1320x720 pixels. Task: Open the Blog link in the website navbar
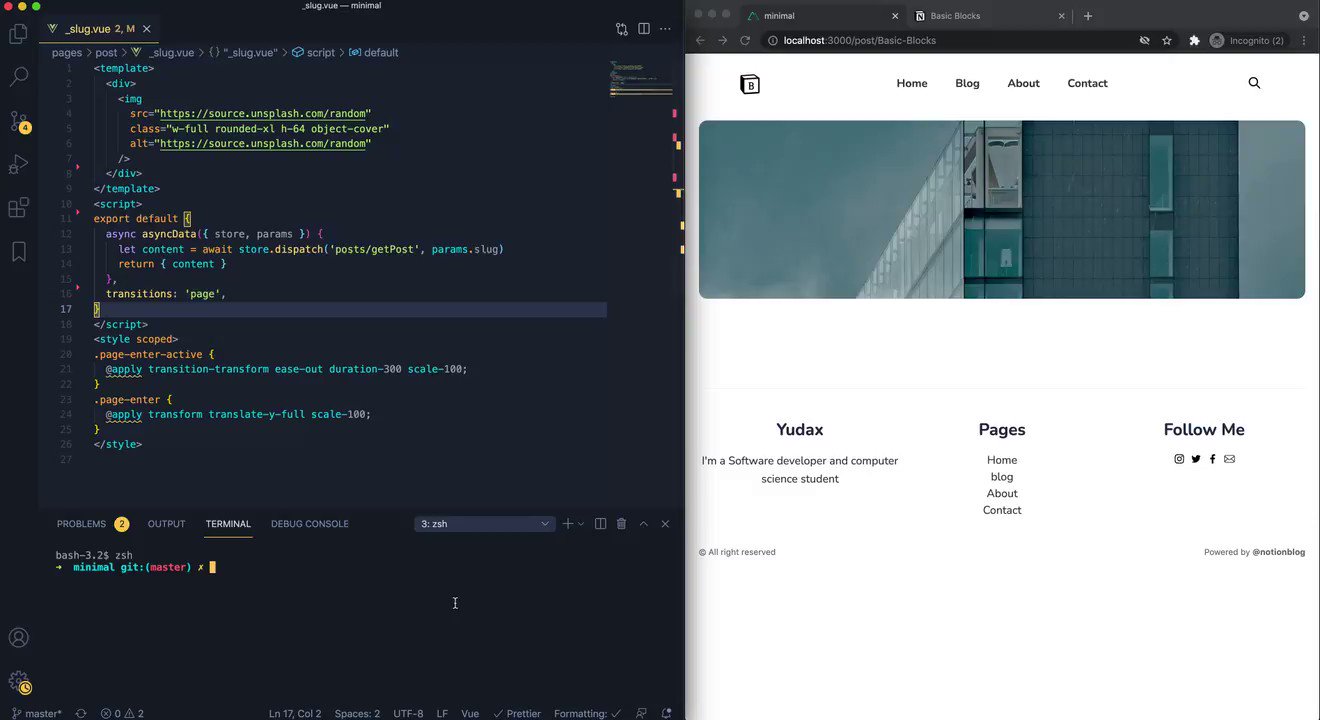[966, 83]
